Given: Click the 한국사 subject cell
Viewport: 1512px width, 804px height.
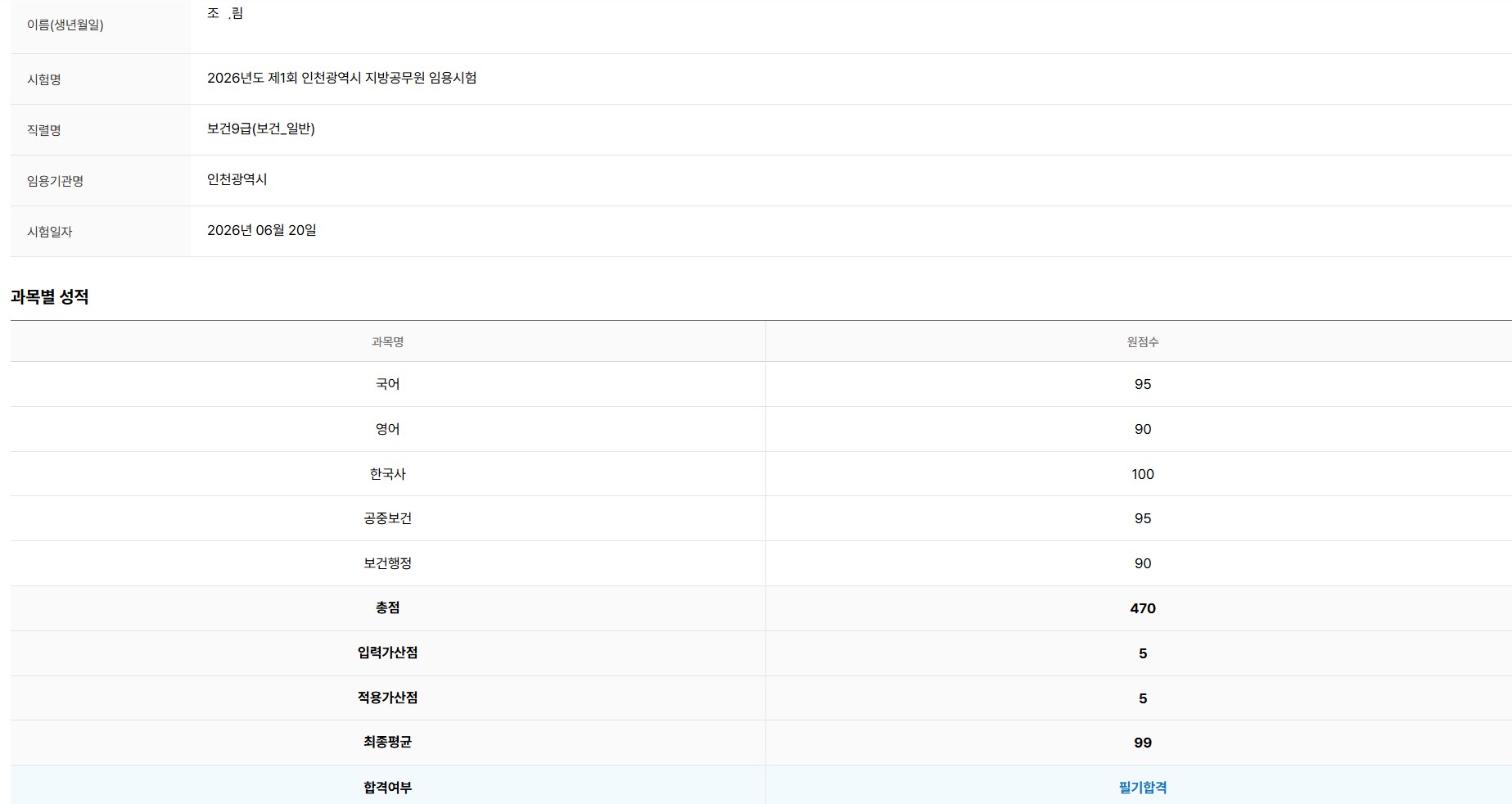Looking at the screenshot, I should tap(387, 474).
